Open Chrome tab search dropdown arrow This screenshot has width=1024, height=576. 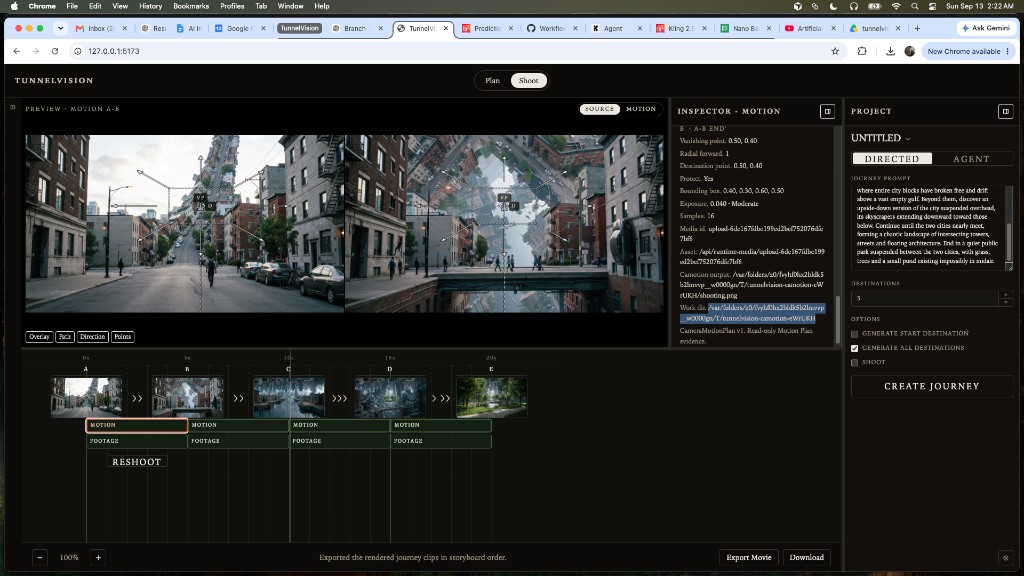click(x=61, y=28)
